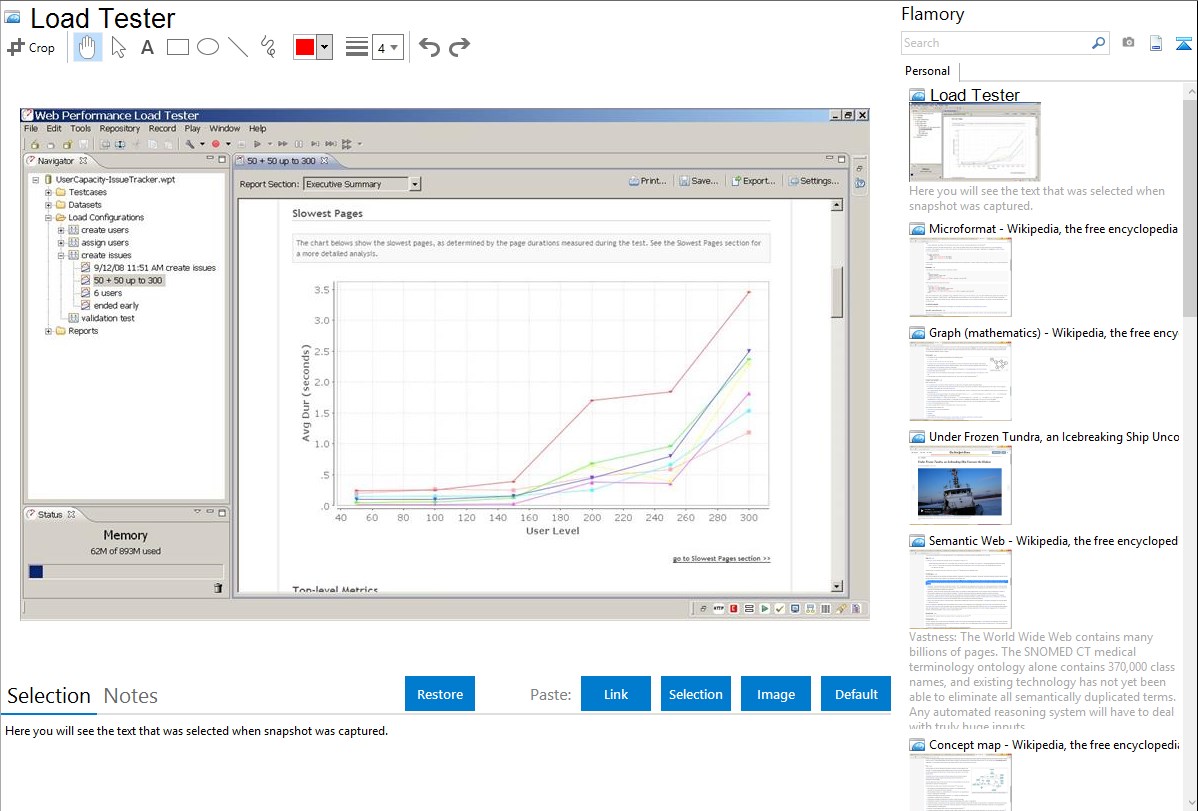Viewport: 1198px width, 811px height.
Task: Follow the 'go to Slowest Pages section' link
Action: pyautogui.click(x=721, y=559)
